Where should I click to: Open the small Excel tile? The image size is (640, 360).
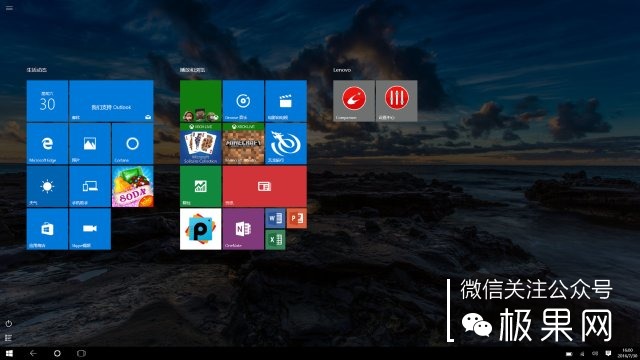coord(275,240)
